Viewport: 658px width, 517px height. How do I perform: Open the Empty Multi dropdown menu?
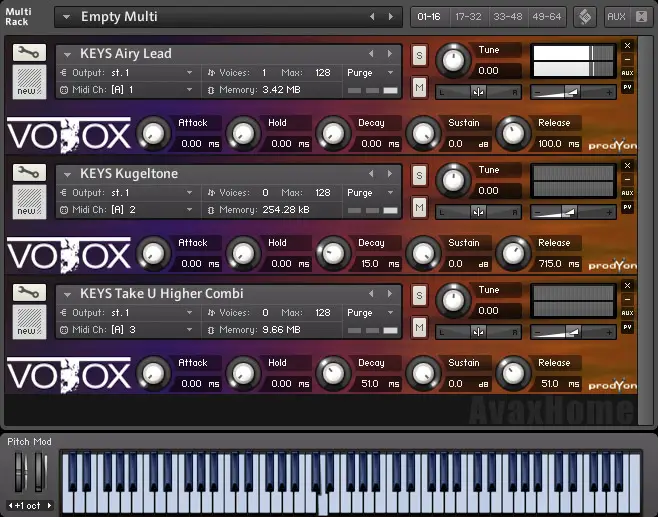coord(66,17)
